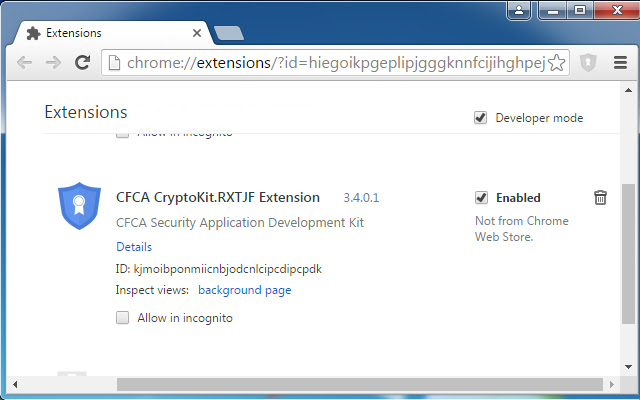The width and height of the screenshot is (640, 400).
Task: Bookmark this page with the star icon
Action: point(556,62)
